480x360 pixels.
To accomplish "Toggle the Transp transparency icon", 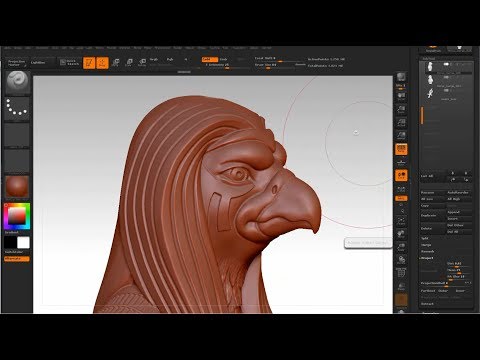I will [x=401, y=287].
